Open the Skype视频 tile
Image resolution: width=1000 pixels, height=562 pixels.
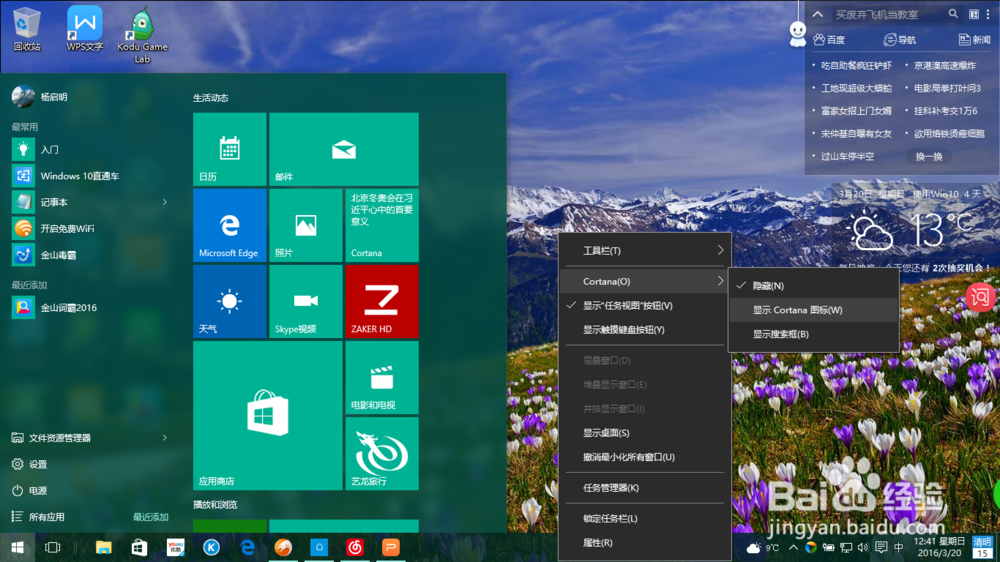[x=305, y=301]
